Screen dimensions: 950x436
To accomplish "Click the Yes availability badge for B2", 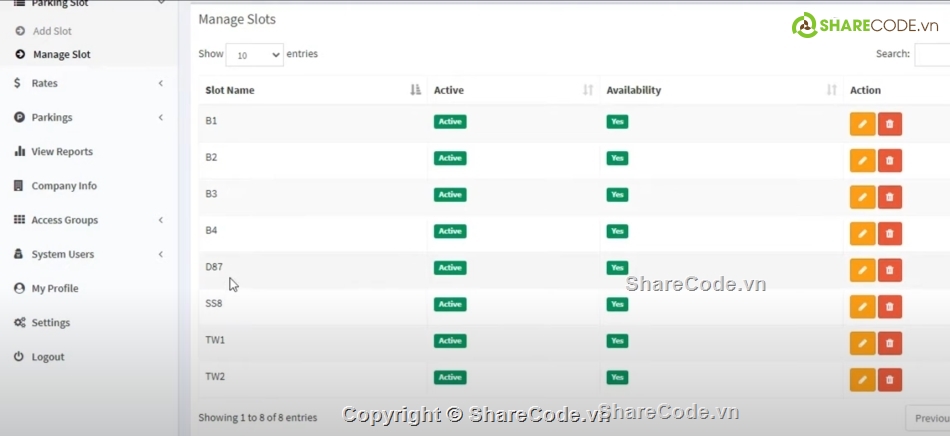I will click(x=617, y=158).
